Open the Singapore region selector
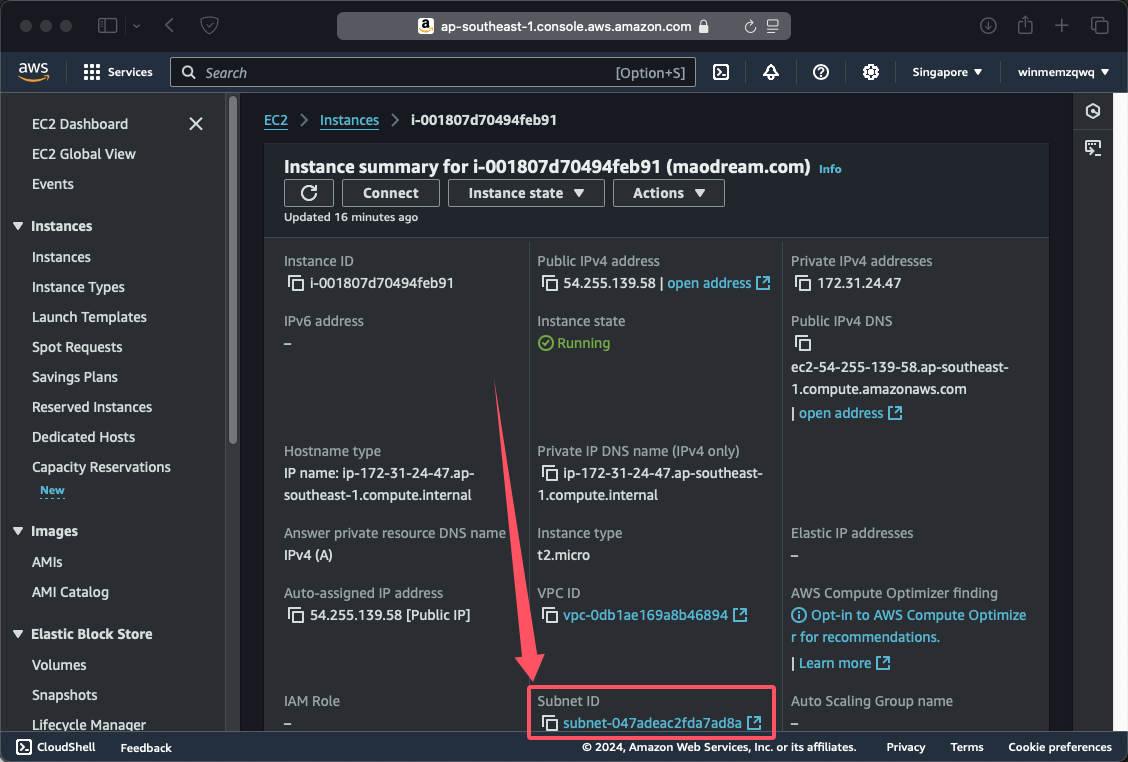This screenshot has width=1128, height=762. pyautogui.click(x=947, y=72)
